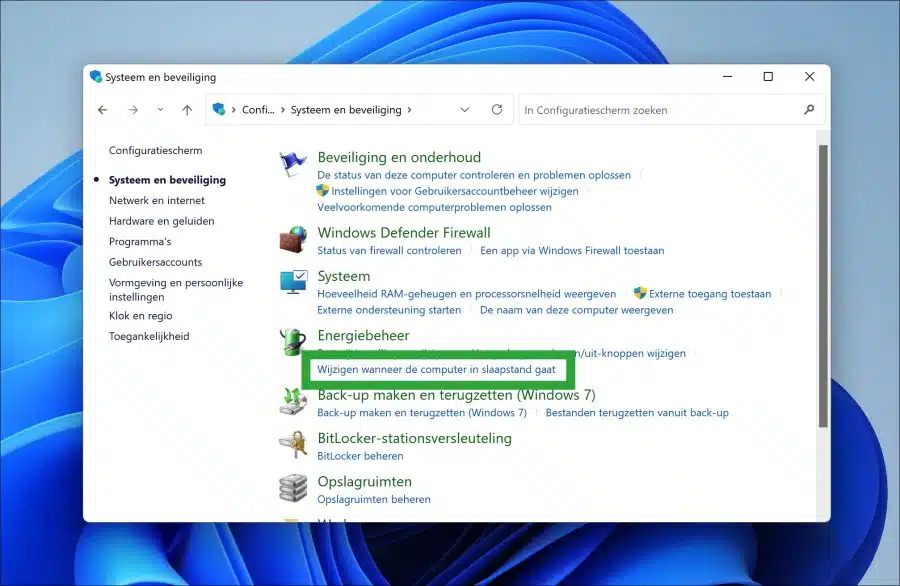Image resolution: width=900 pixels, height=586 pixels.
Task: Click the Beveiliging en onderhoud flag icon
Action: [x=293, y=164]
